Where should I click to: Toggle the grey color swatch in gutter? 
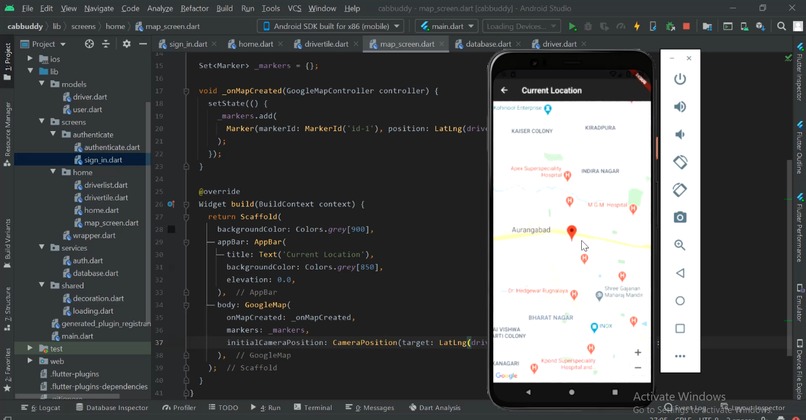click(171, 229)
